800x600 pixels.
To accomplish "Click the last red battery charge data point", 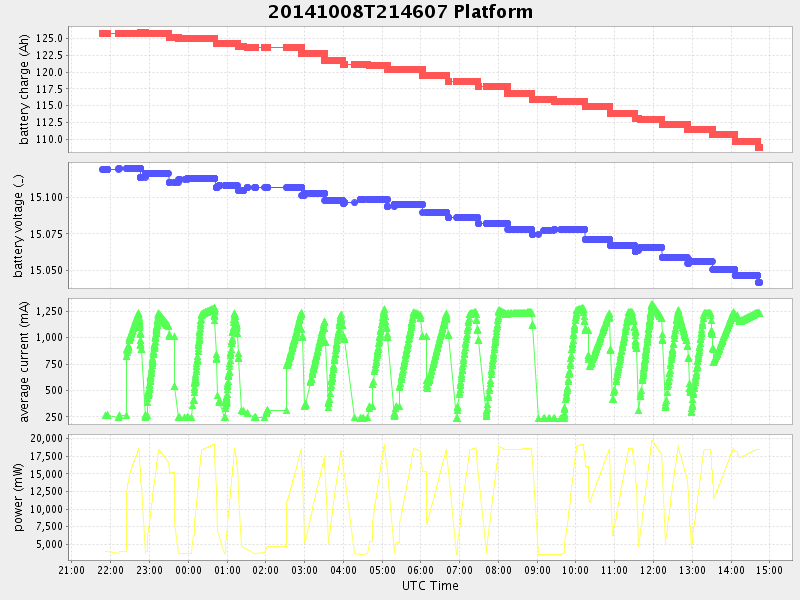I will [759, 147].
